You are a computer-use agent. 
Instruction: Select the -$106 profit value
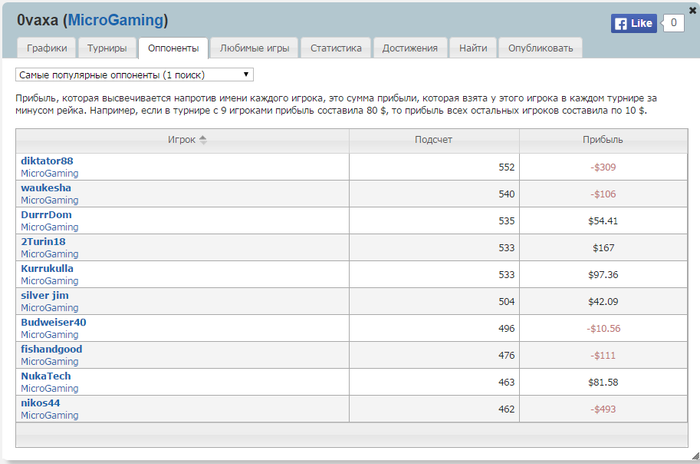point(603,194)
